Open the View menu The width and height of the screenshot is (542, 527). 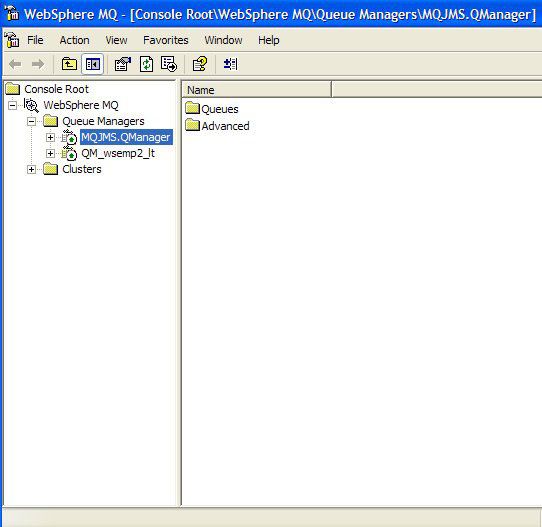click(116, 40)
